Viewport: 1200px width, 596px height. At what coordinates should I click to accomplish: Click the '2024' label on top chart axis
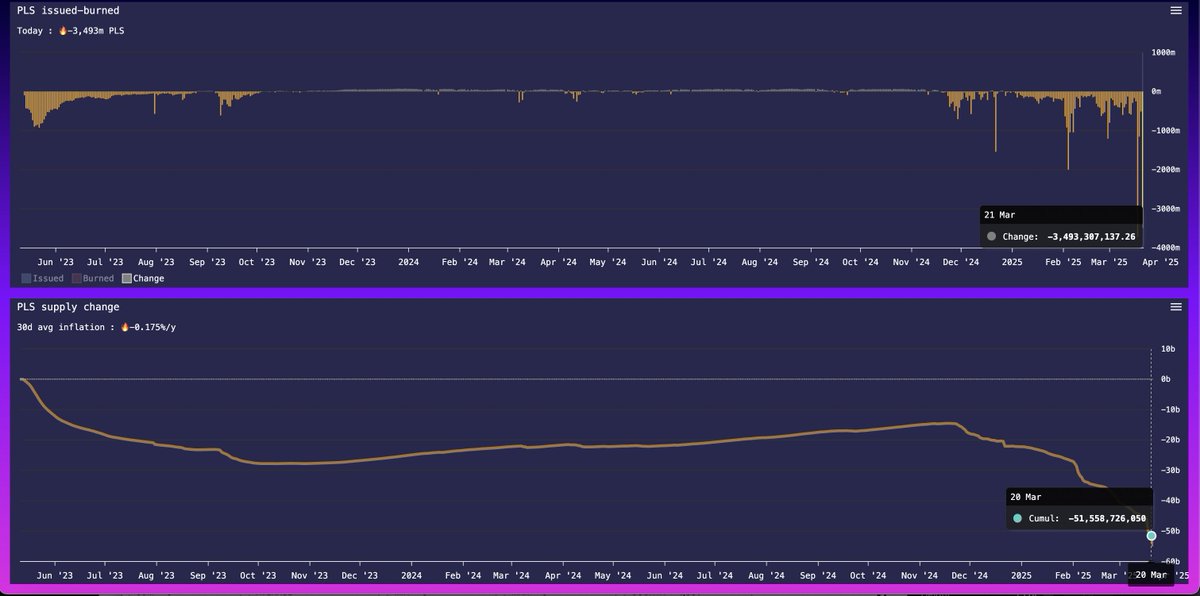point(408,262)
